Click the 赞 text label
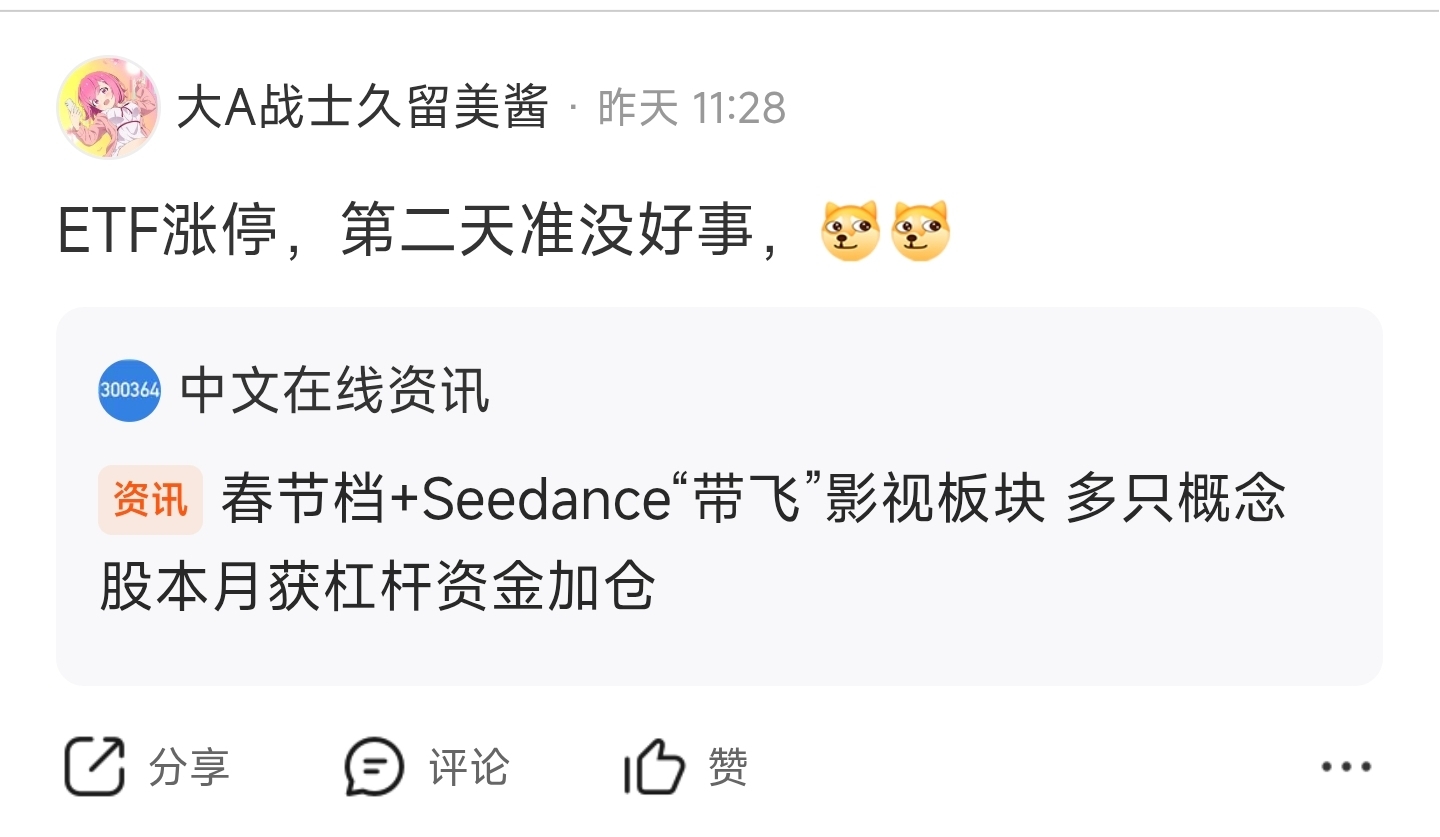The width and height of the screenshot is (1440, 837). point(727,767)
